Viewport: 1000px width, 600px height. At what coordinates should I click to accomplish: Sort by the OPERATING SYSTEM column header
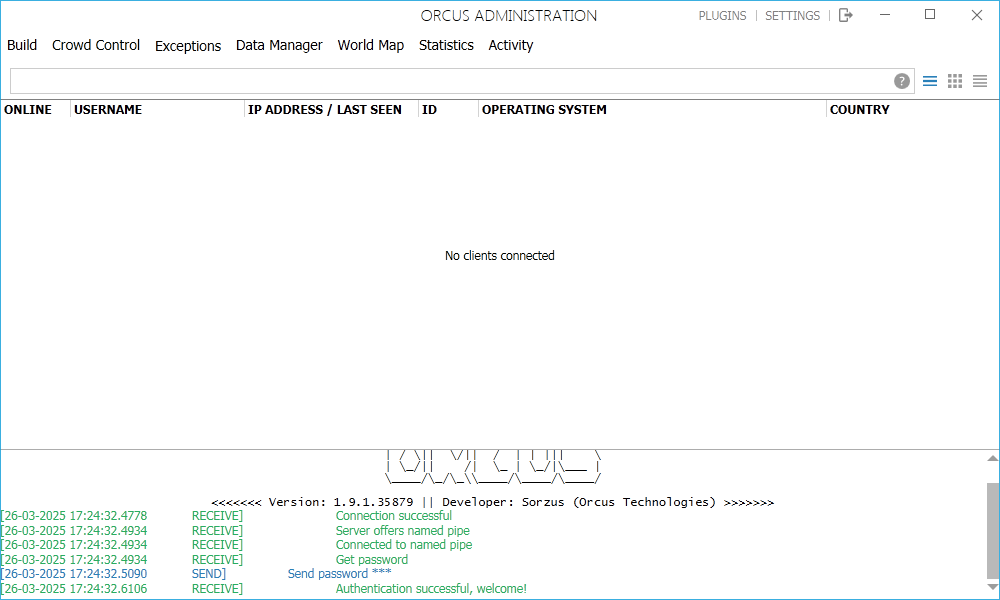pos(544,110)
